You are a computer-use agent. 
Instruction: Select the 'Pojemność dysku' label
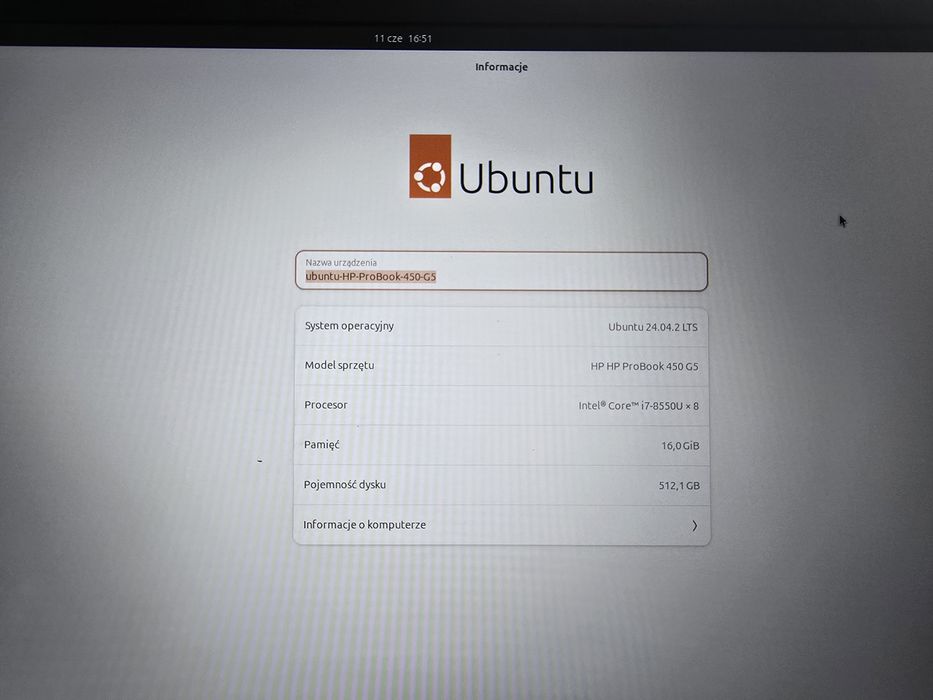tap(345, 485)
